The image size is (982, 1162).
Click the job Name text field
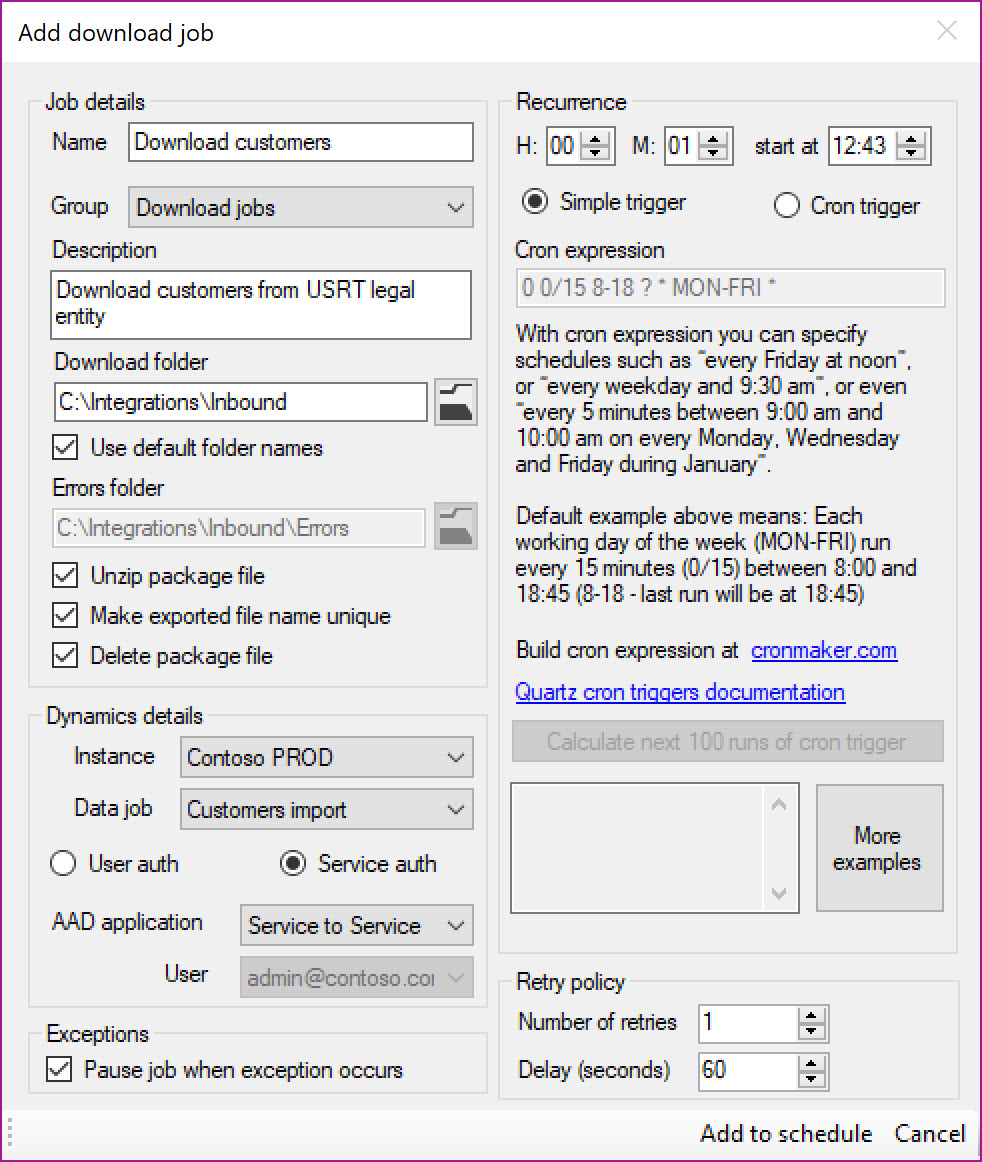pos(300,142)
